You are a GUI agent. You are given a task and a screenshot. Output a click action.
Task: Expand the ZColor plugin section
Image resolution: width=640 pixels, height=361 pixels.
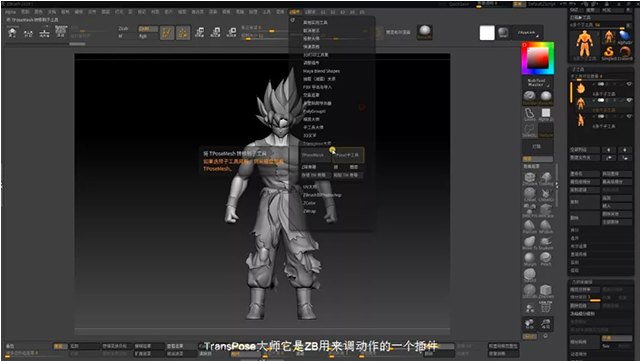point(309,203)
